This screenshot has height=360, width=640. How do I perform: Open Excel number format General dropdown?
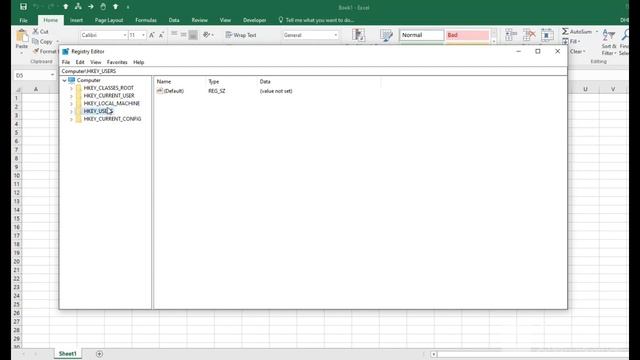tap(336, 35)
